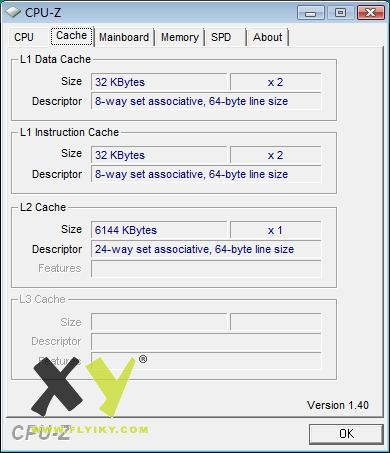Close the CPU-Z window

click(x=370, y=13)
